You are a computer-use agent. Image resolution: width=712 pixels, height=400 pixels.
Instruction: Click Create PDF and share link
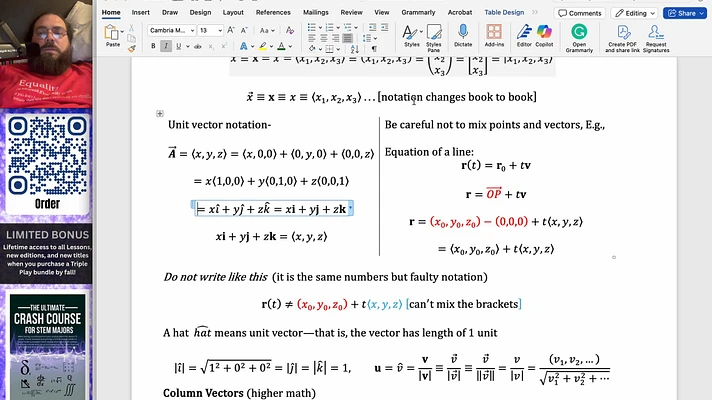622,38
